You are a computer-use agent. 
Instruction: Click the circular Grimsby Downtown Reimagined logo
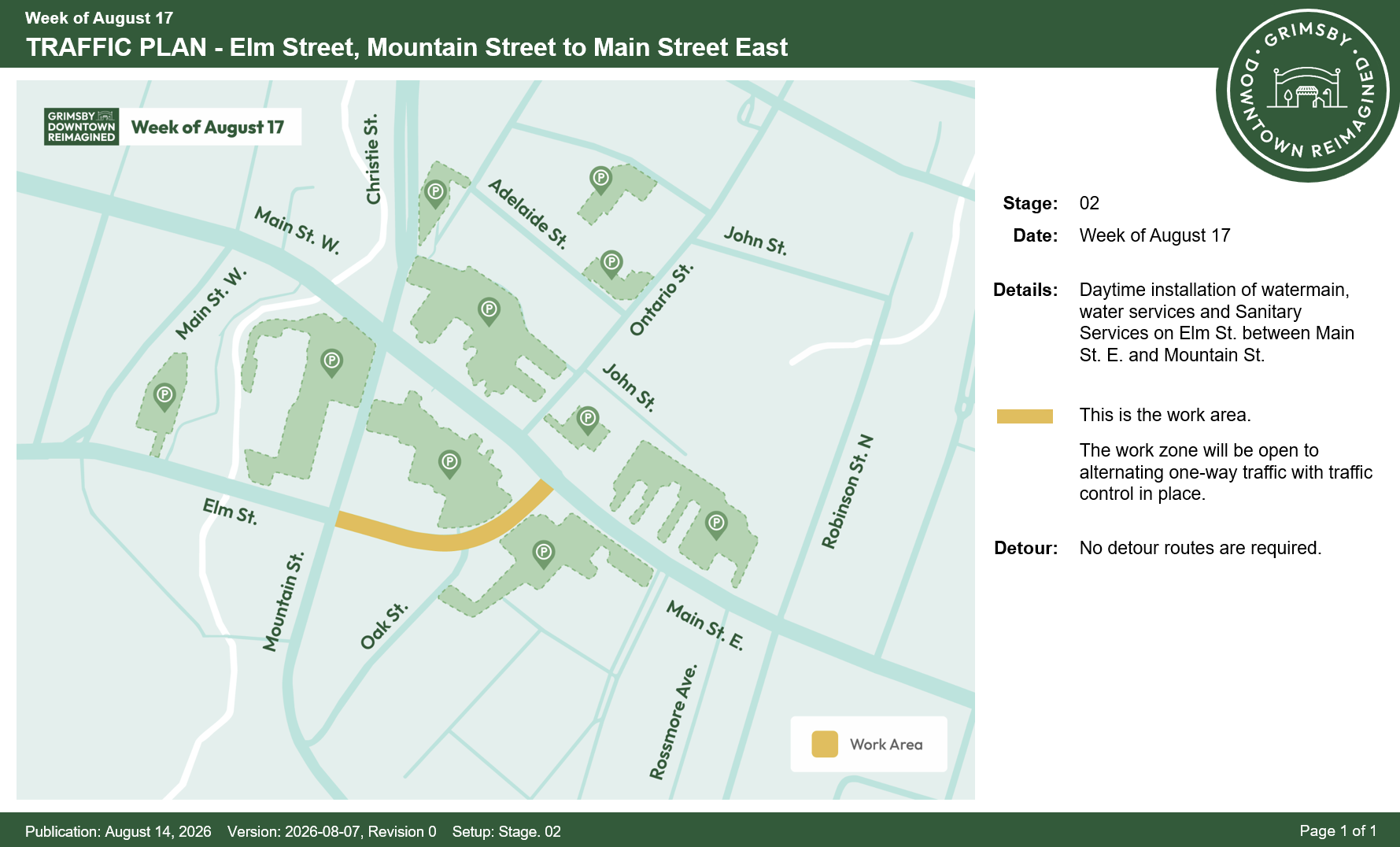[x=1307, y=91]
